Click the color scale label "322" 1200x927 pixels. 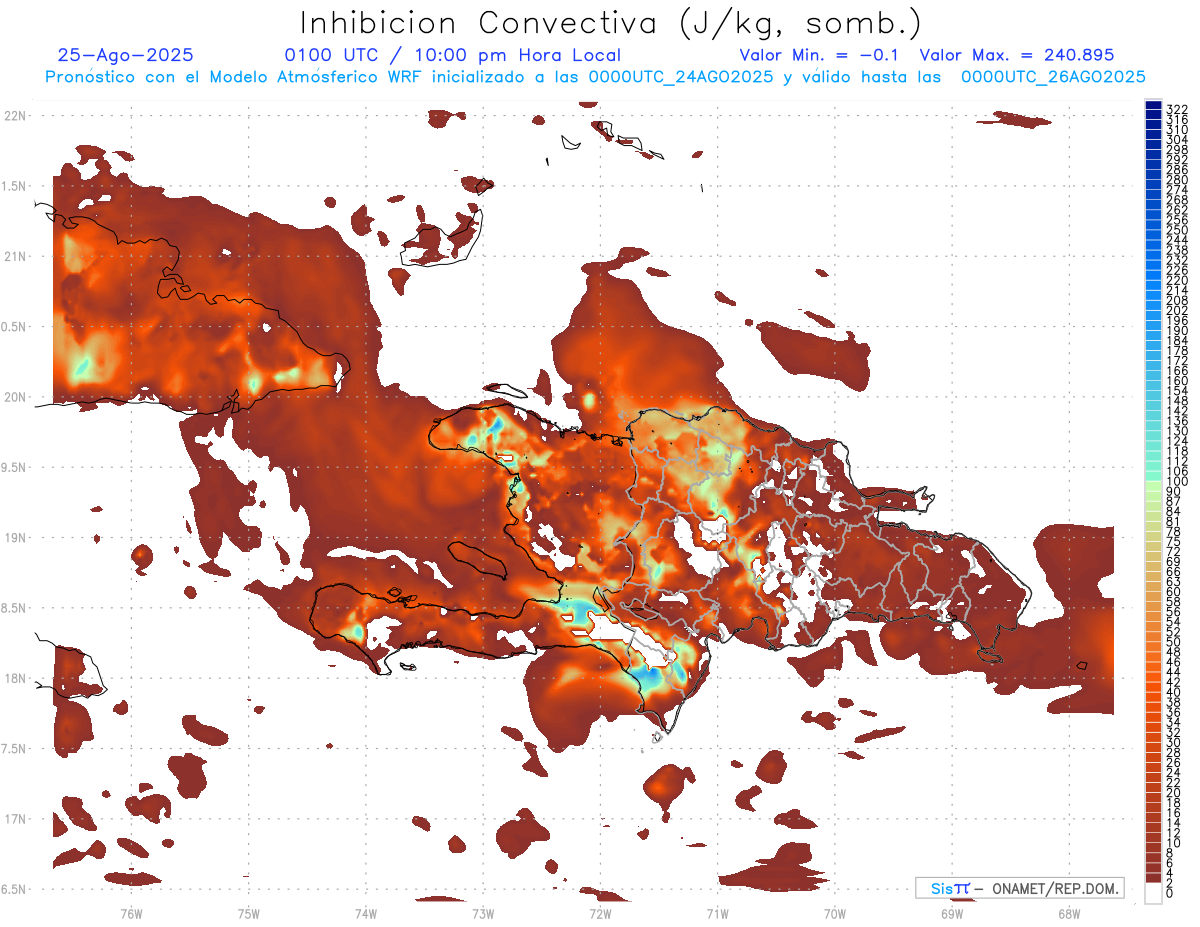pos(1177,108)
